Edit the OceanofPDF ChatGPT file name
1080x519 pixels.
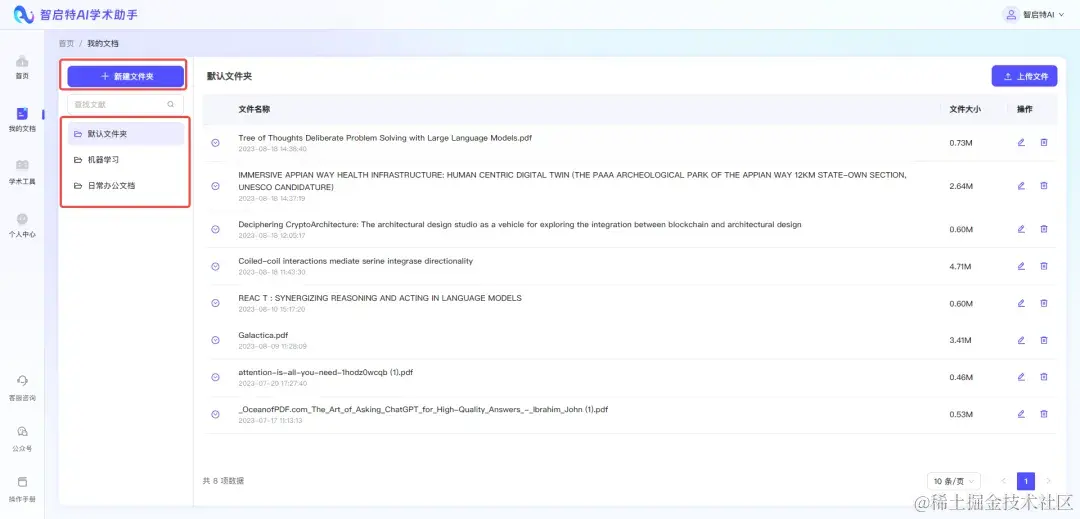(1021, 414)
